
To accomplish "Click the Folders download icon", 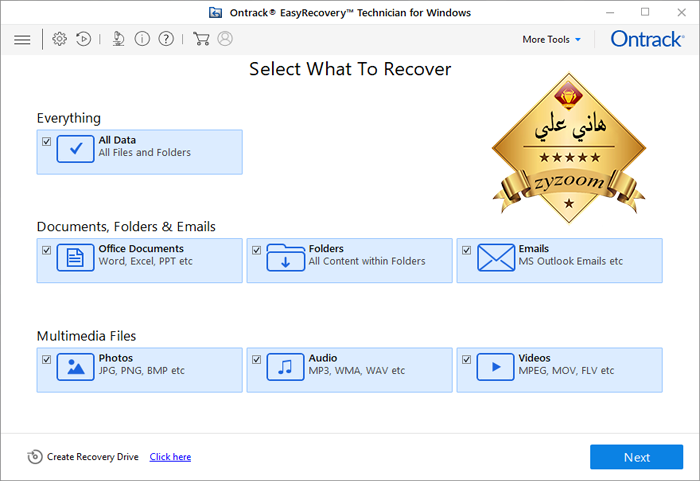I will pos(285,257).
